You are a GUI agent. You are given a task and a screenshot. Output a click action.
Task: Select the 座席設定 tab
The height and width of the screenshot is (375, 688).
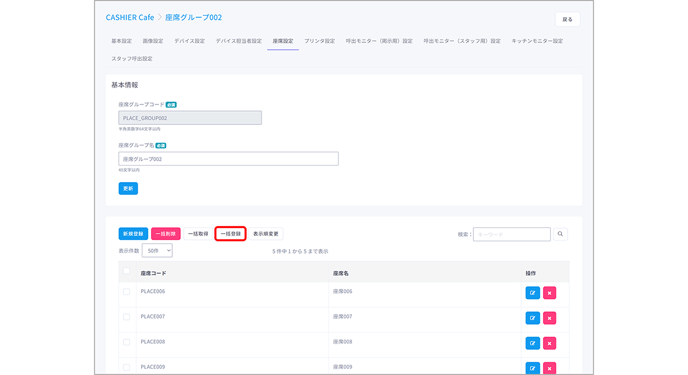pyautogui.click(x=283, y=41)
